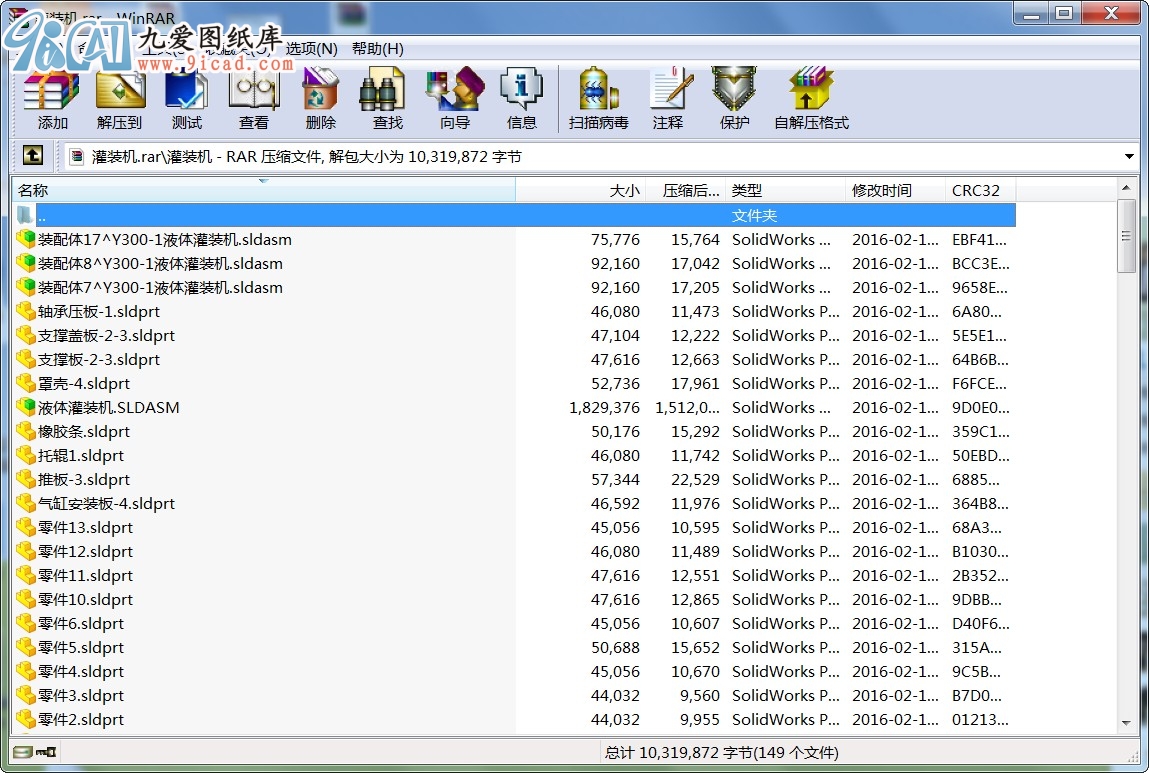The height and width of the screenshot is (773, 1149).
Task: Go up one folder level button
Action: 32,156
